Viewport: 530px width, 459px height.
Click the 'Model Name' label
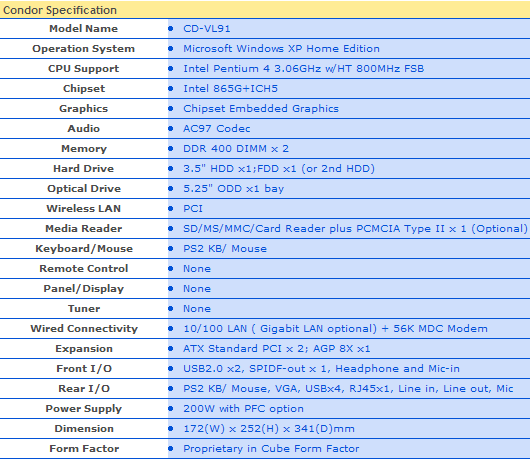pyautogui.click(x=83, y=29)
